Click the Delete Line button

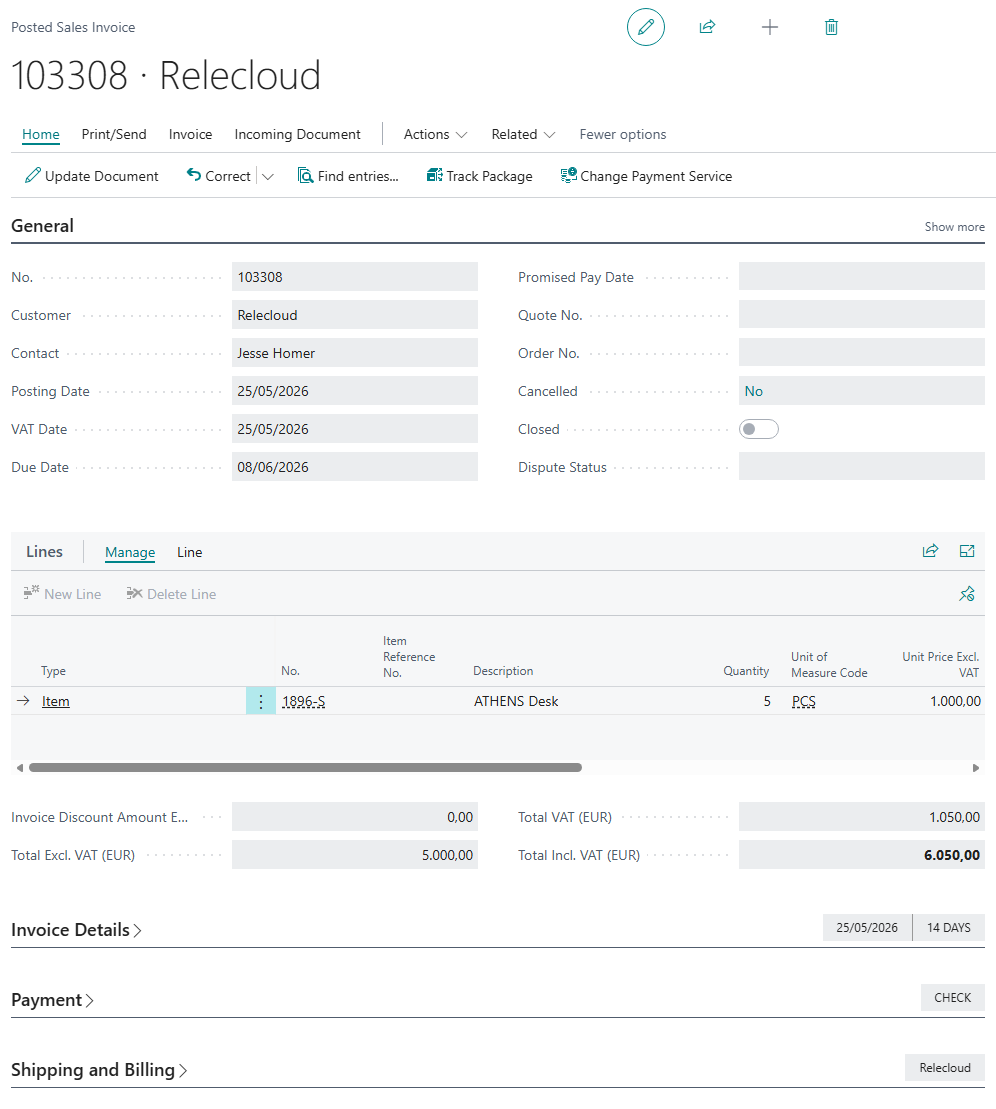[171, 594]
